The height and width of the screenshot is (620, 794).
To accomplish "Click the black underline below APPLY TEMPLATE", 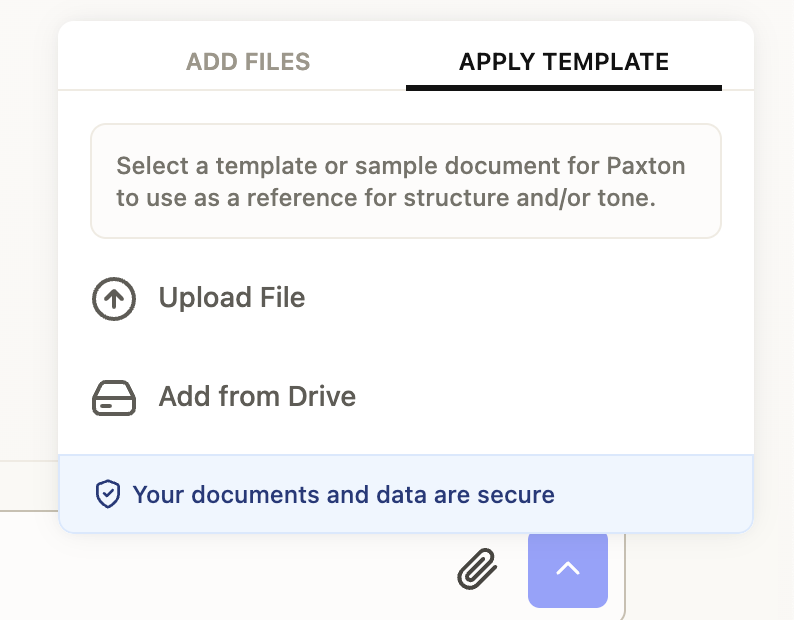I will (x=563, y=88).
